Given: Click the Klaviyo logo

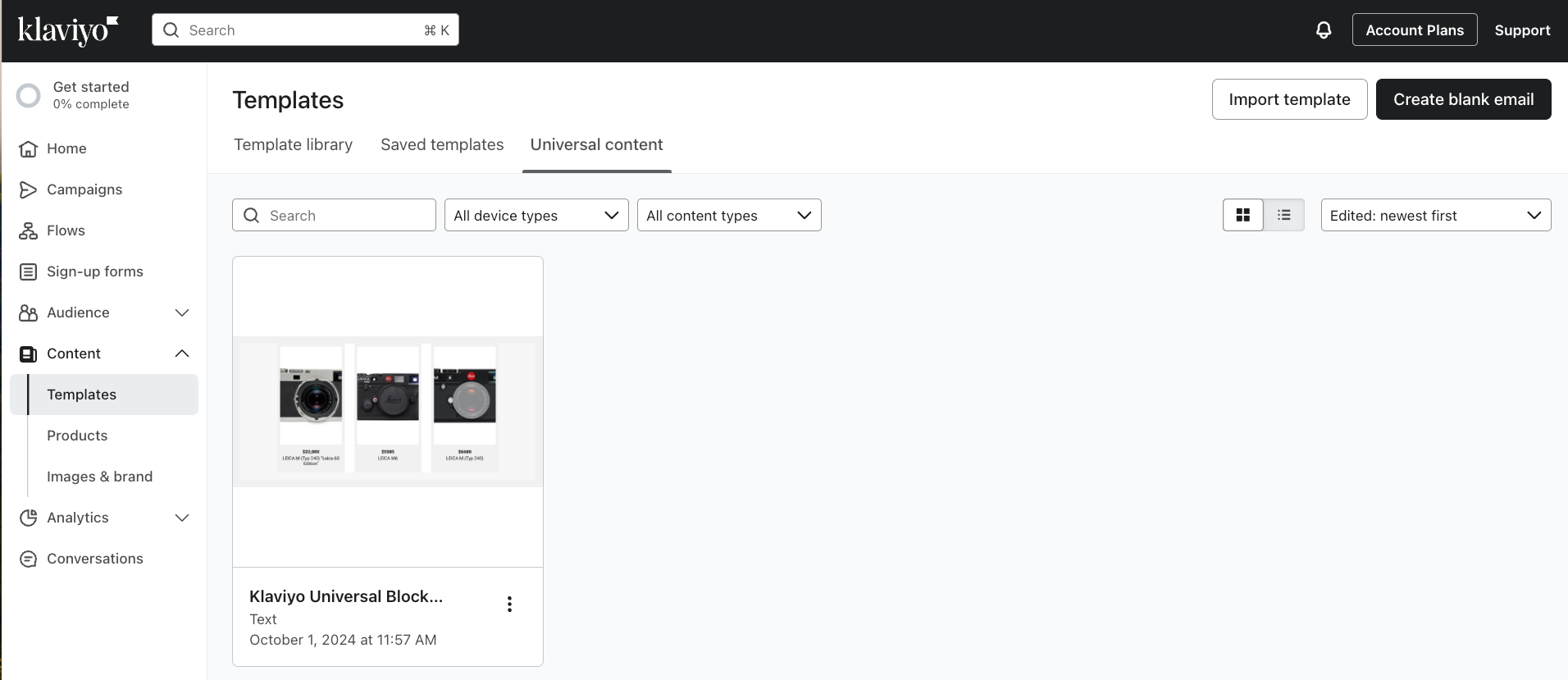Looking at the screenshot, I should pos(68,30).
